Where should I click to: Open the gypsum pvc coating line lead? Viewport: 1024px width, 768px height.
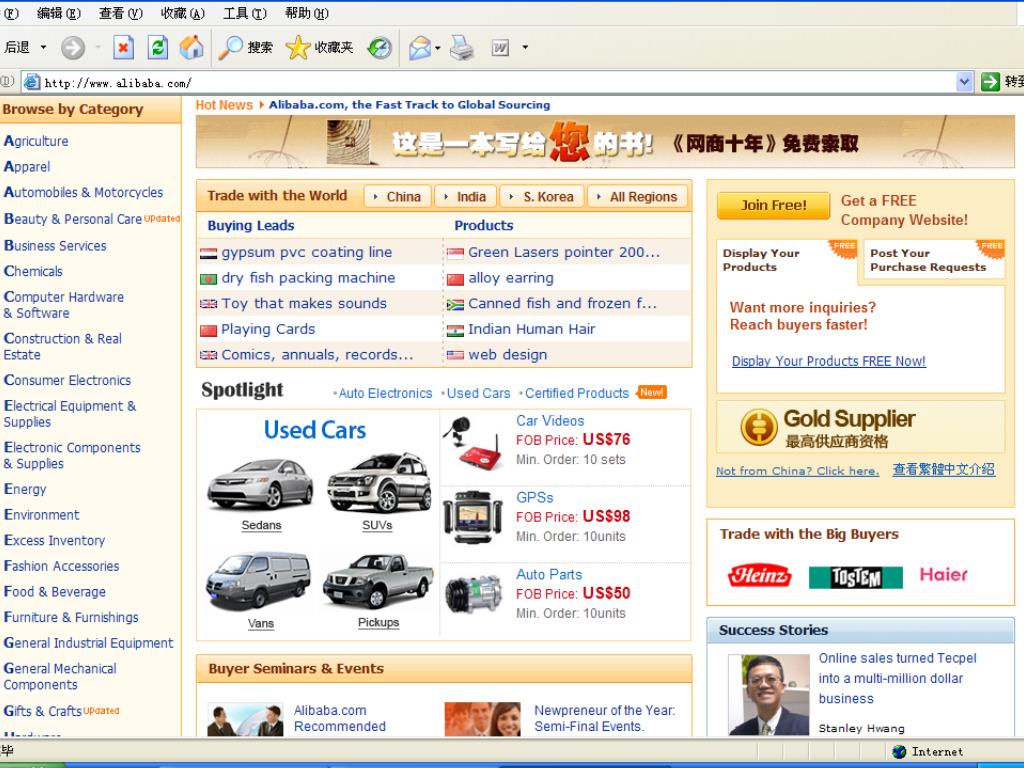[306, 252]
